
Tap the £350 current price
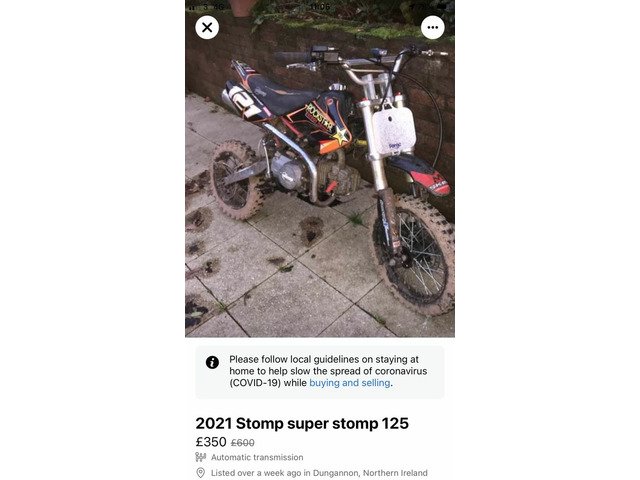tap(211, 442)
